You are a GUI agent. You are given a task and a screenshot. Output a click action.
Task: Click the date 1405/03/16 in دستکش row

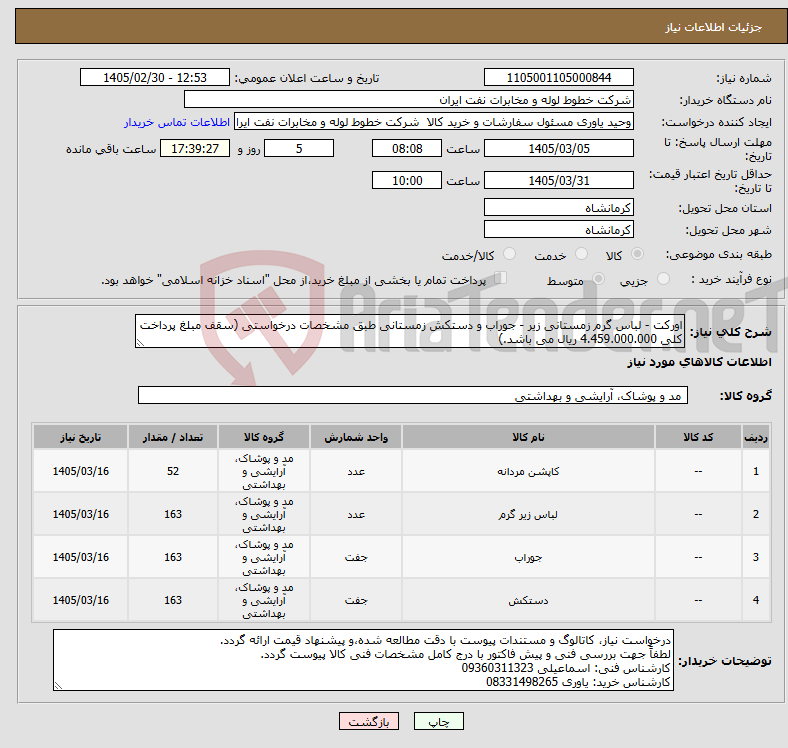[x=80, y=600]
